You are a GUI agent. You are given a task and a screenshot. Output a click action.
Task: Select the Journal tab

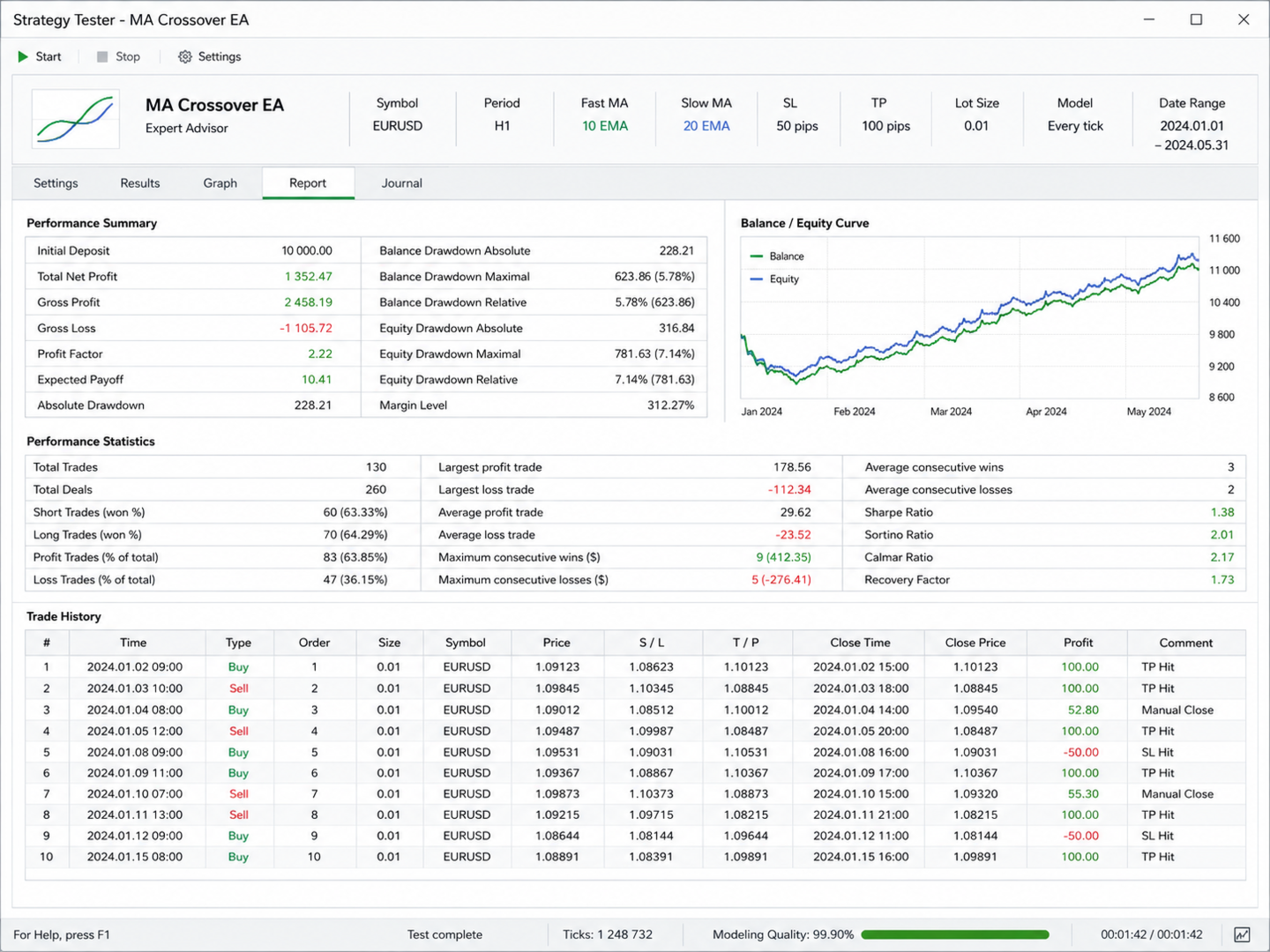pyautogui.click(x=401, y=183)
